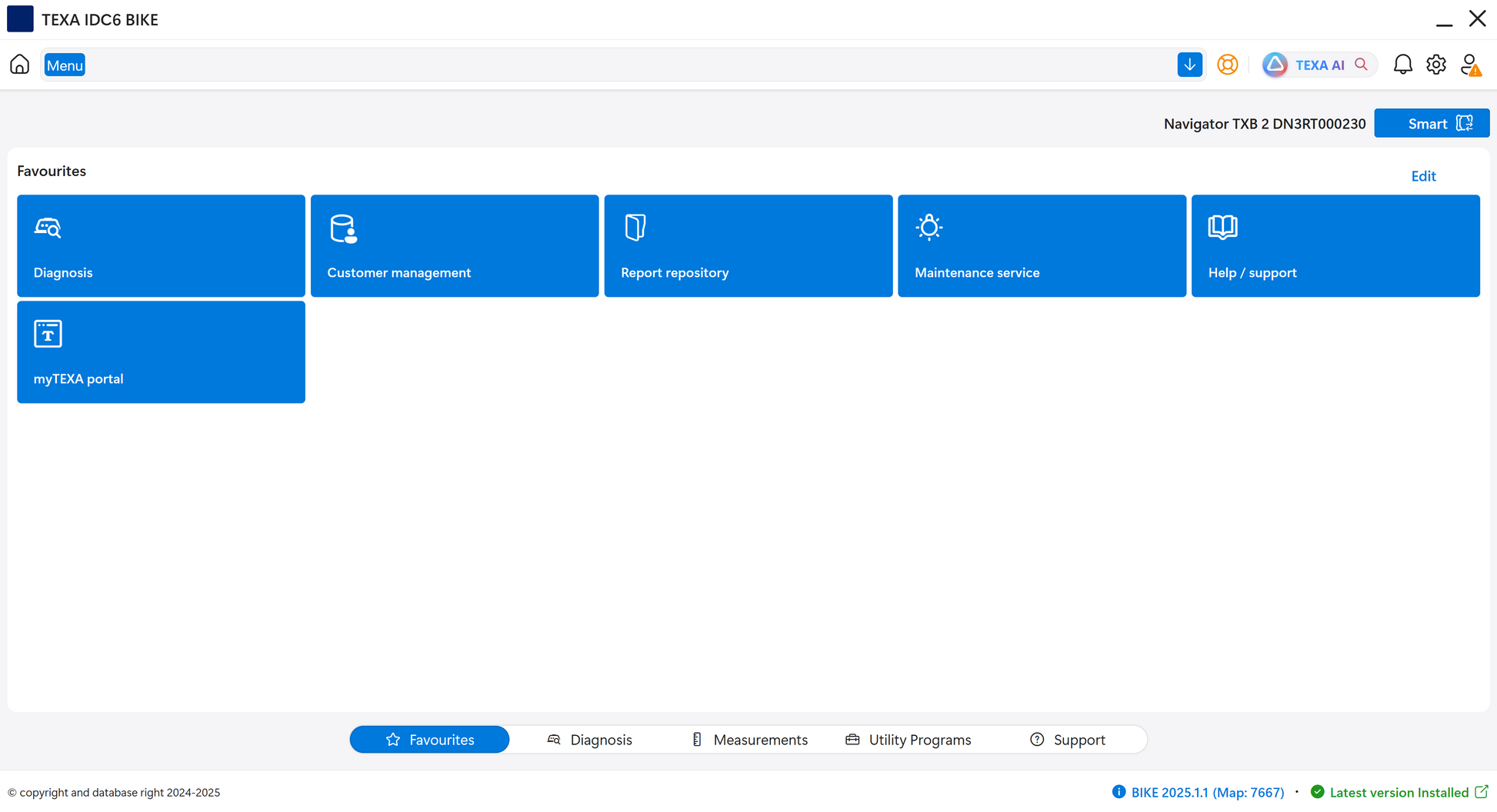Open the notifications bell
The image size is (1497, 812).
pyautogui.click(x=1402, y=65)
